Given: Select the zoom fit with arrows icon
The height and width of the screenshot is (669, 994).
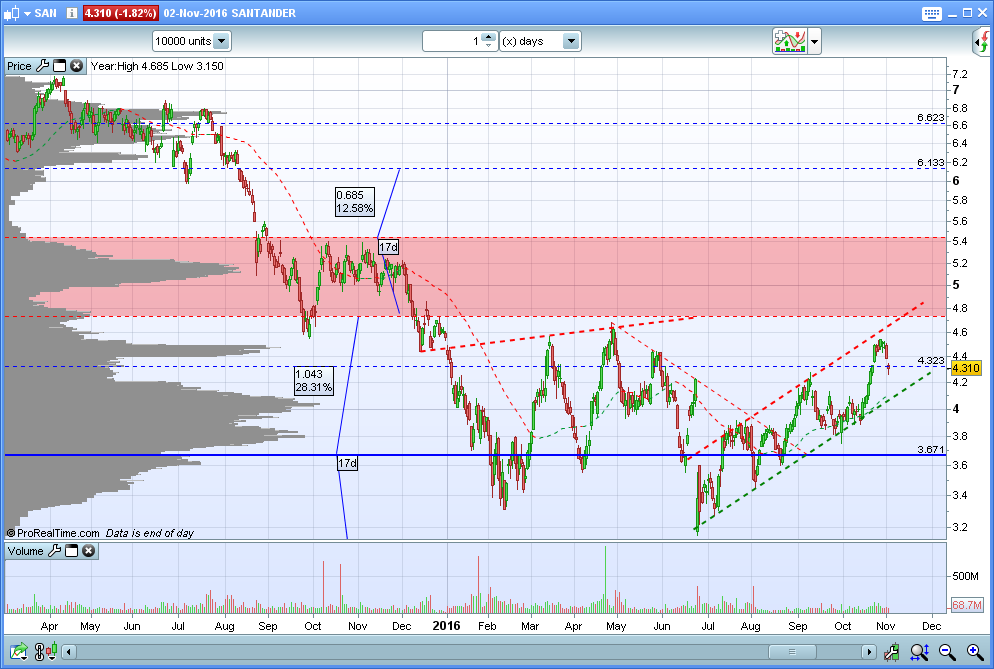Looking at the screenshot, I should coord(919,651).
